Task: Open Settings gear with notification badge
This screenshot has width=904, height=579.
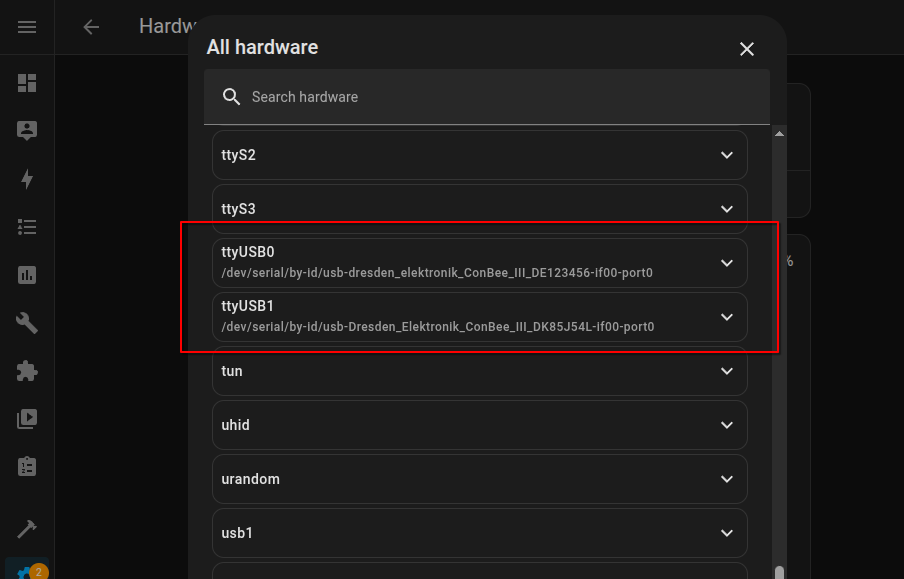Action: [x=27, y=571]
